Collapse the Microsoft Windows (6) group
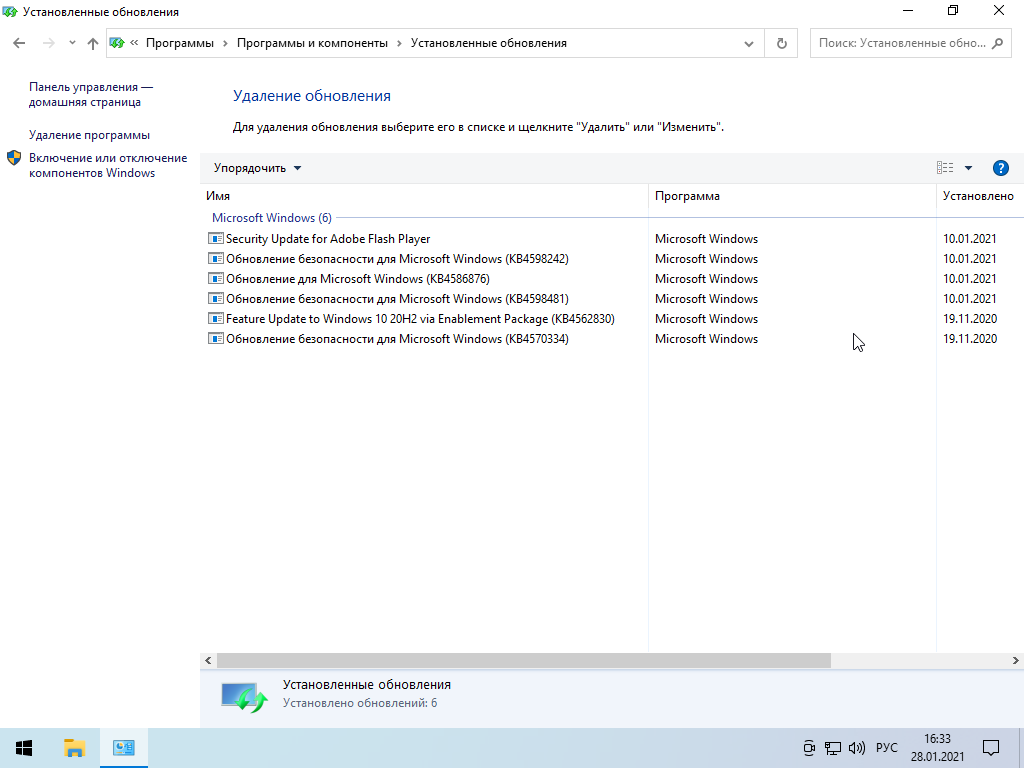This screenshot has width=1024, height=768. (272, 217)
